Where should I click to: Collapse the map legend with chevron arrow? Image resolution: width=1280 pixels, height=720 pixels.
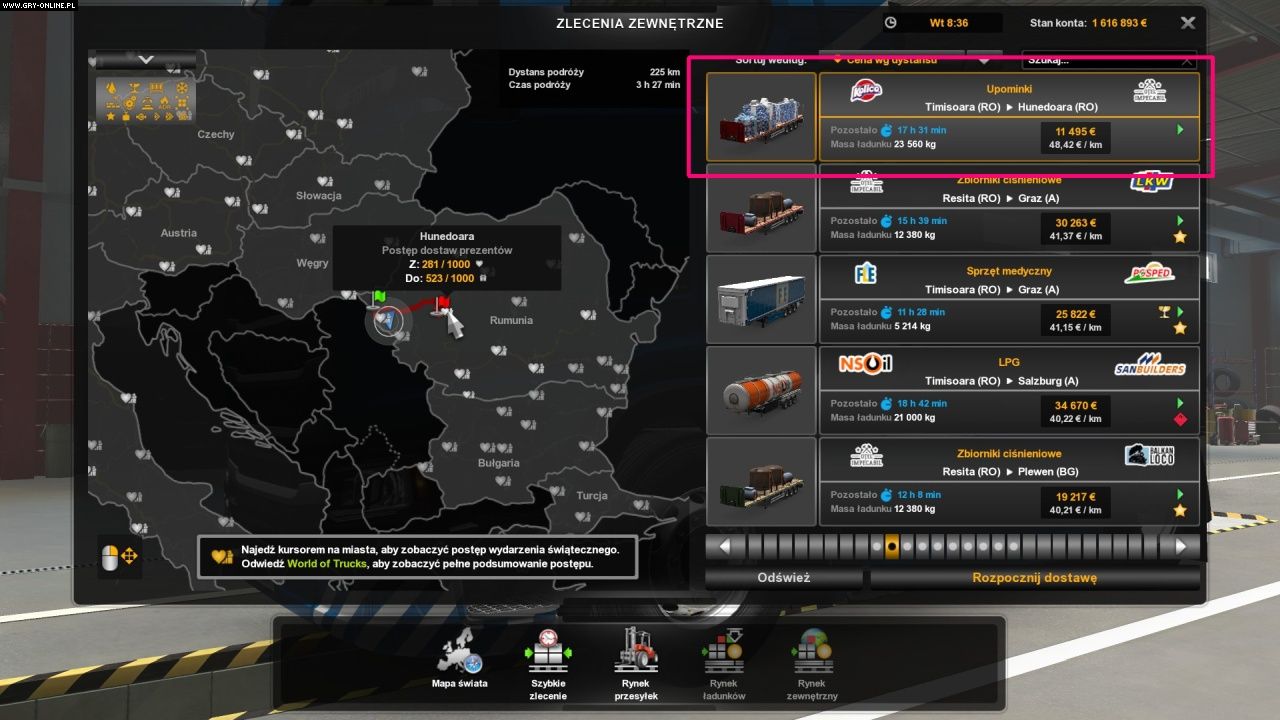click(x=146, y=60)
